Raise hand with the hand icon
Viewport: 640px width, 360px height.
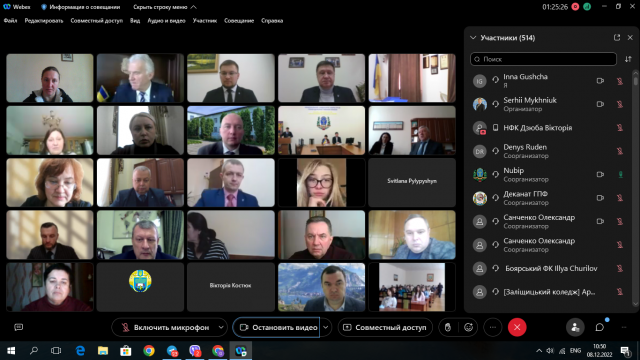(x=448, y=327)
